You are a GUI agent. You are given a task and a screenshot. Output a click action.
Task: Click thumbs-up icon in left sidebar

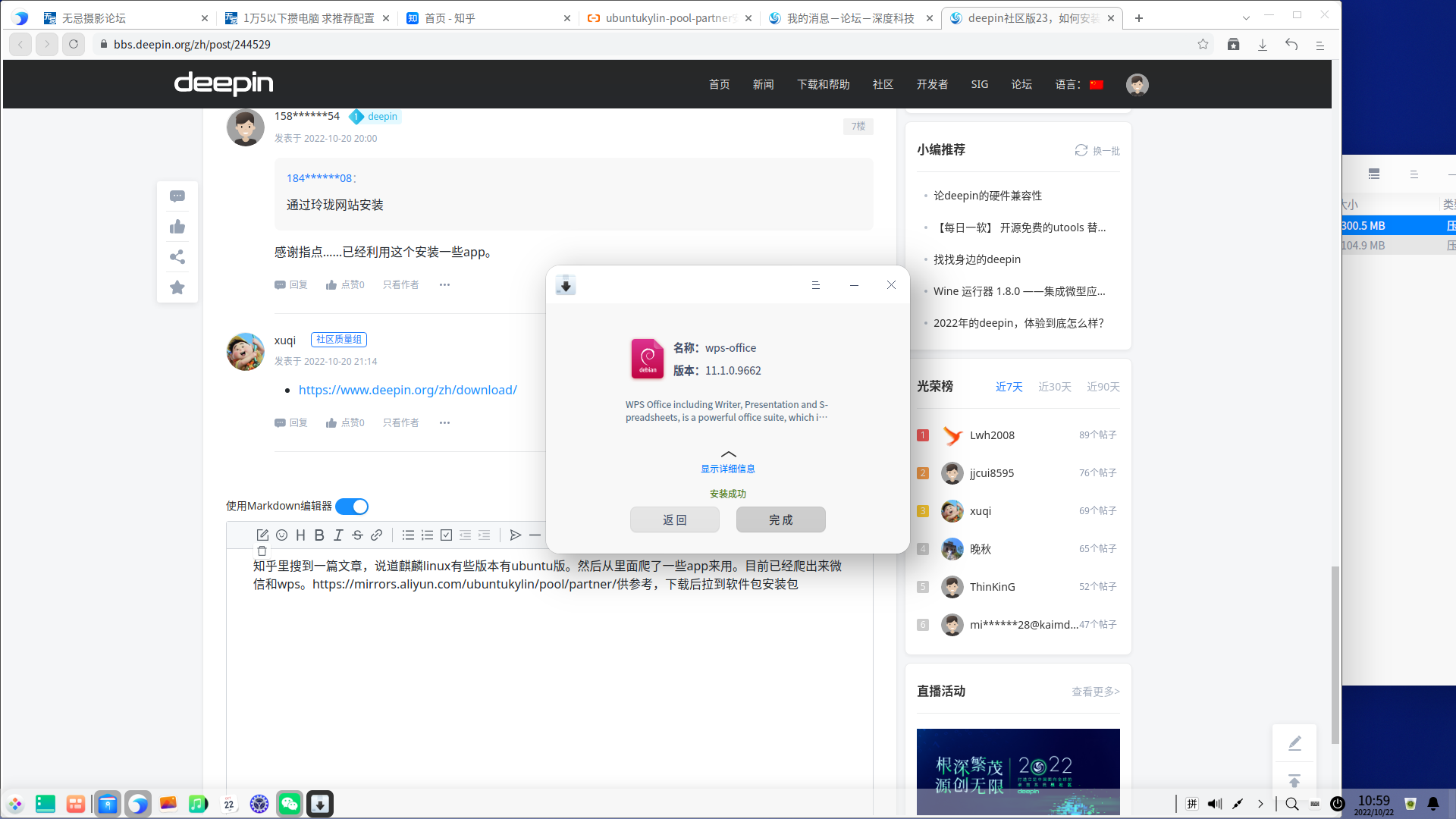click(177, 227)
